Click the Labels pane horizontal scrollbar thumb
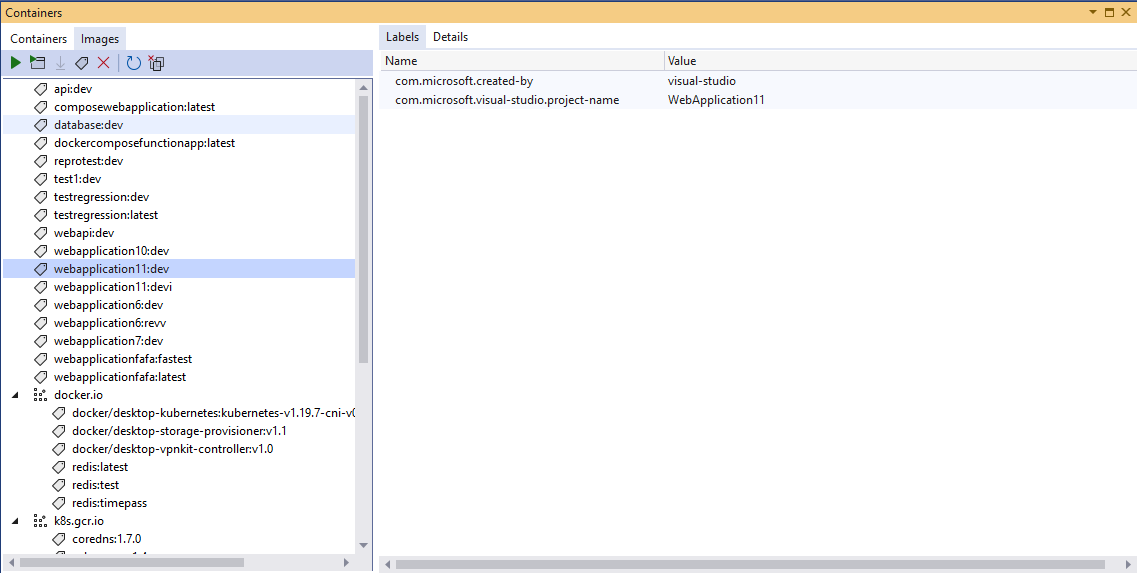The image size is (1137, 573). [x=750, y=564]
